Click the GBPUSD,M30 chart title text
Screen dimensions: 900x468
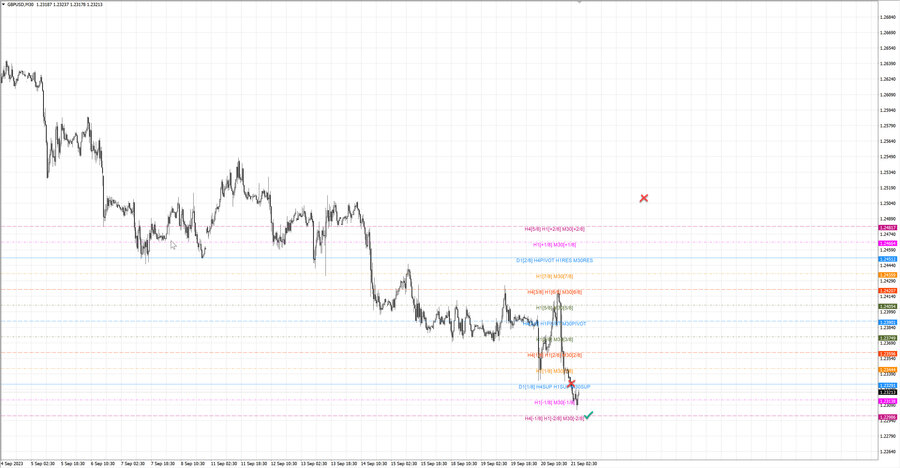tap(21, 4)
